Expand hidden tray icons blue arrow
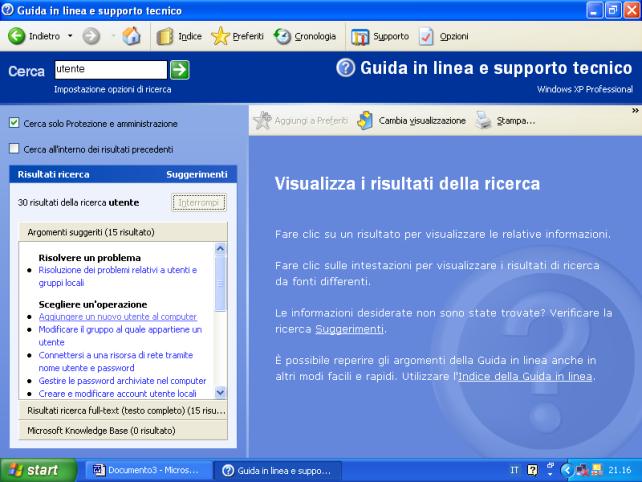 tap(567, 470)
